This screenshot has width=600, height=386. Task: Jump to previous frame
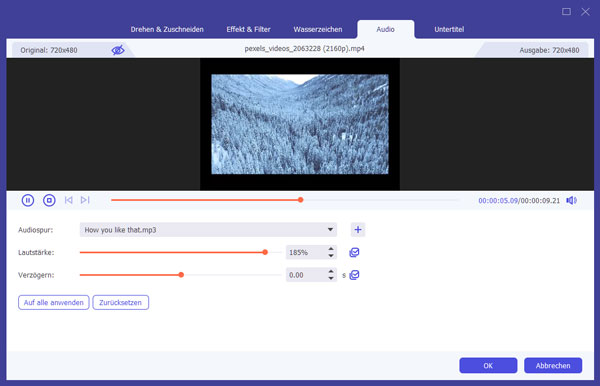(68, 200)
